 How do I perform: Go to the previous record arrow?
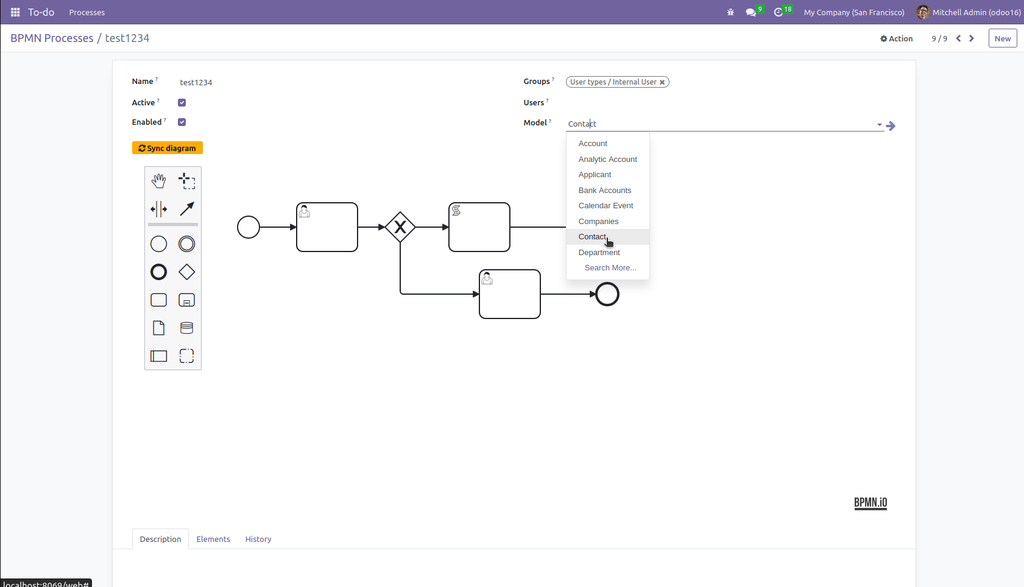point(959,39)
